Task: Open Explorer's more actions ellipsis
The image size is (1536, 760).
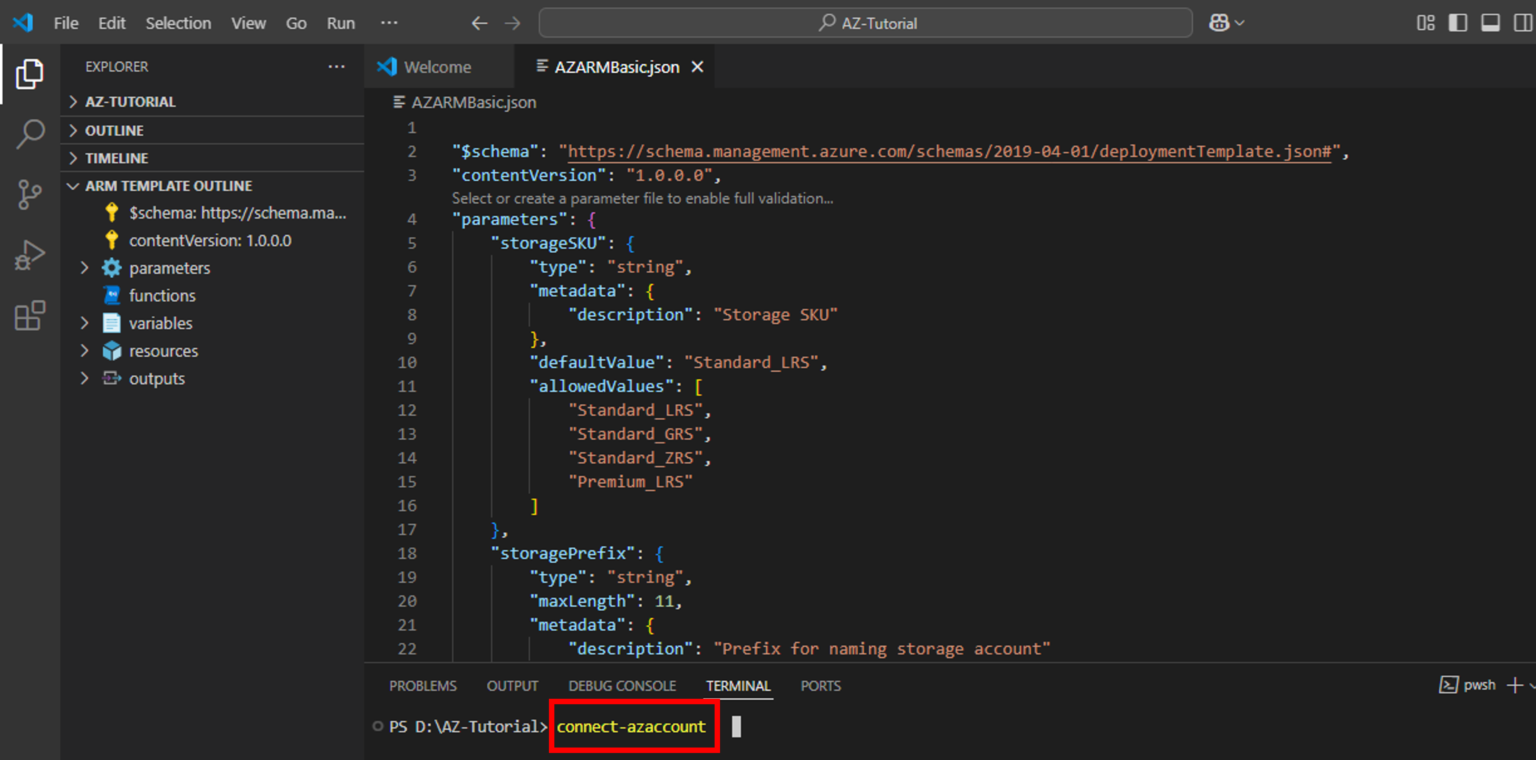Action: (336, 67)
